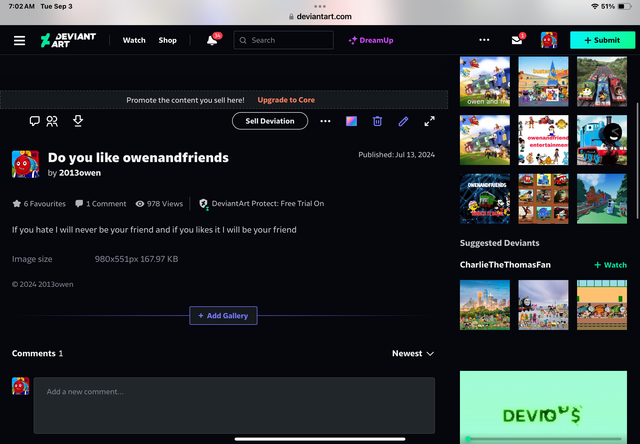Open the profile avatar in the header
The height and width of the screenshot is (444, 640).
point(549,40)
